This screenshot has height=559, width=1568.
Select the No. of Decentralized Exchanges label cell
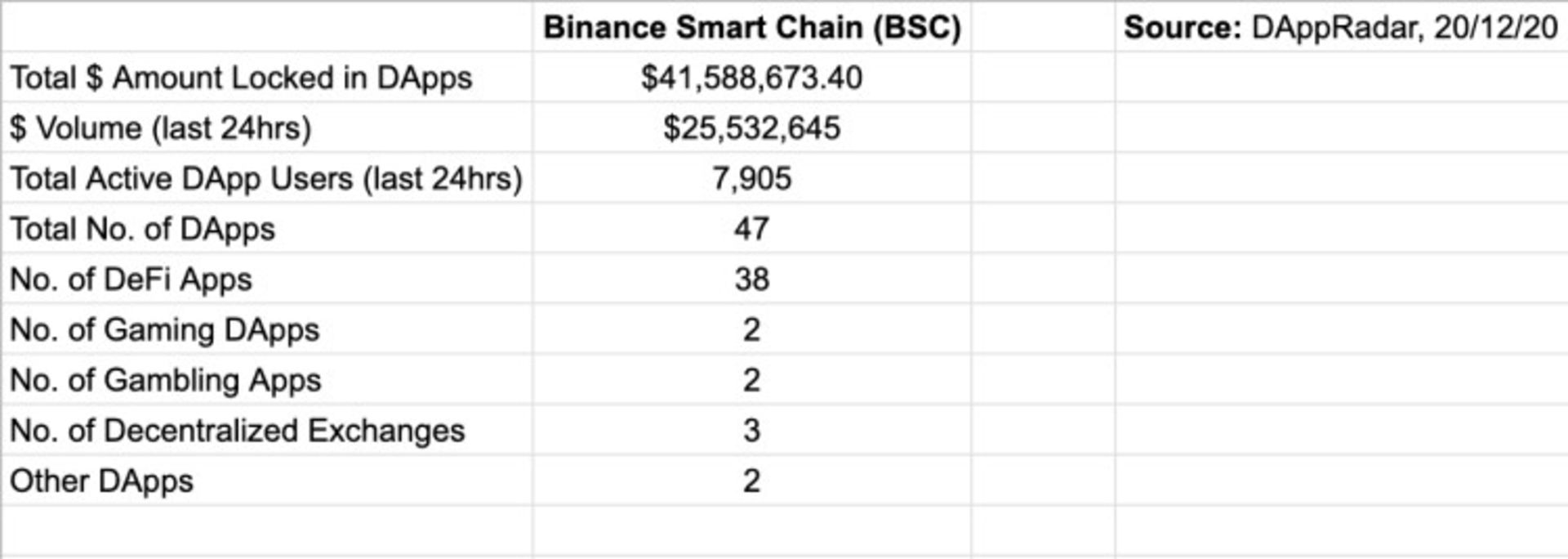237,431
